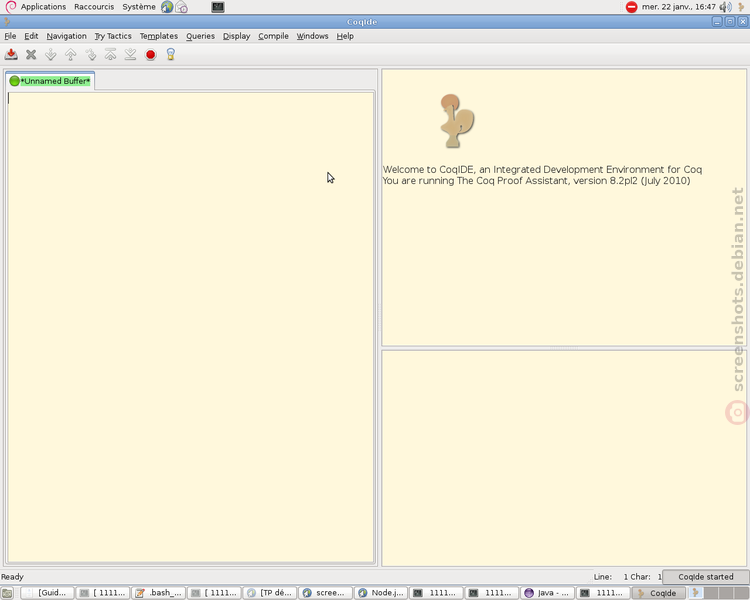Click the Forward one command arrow icon
The height and width of the screenshot is (600, 750).
pyautogui.click(x=51, y=55)
